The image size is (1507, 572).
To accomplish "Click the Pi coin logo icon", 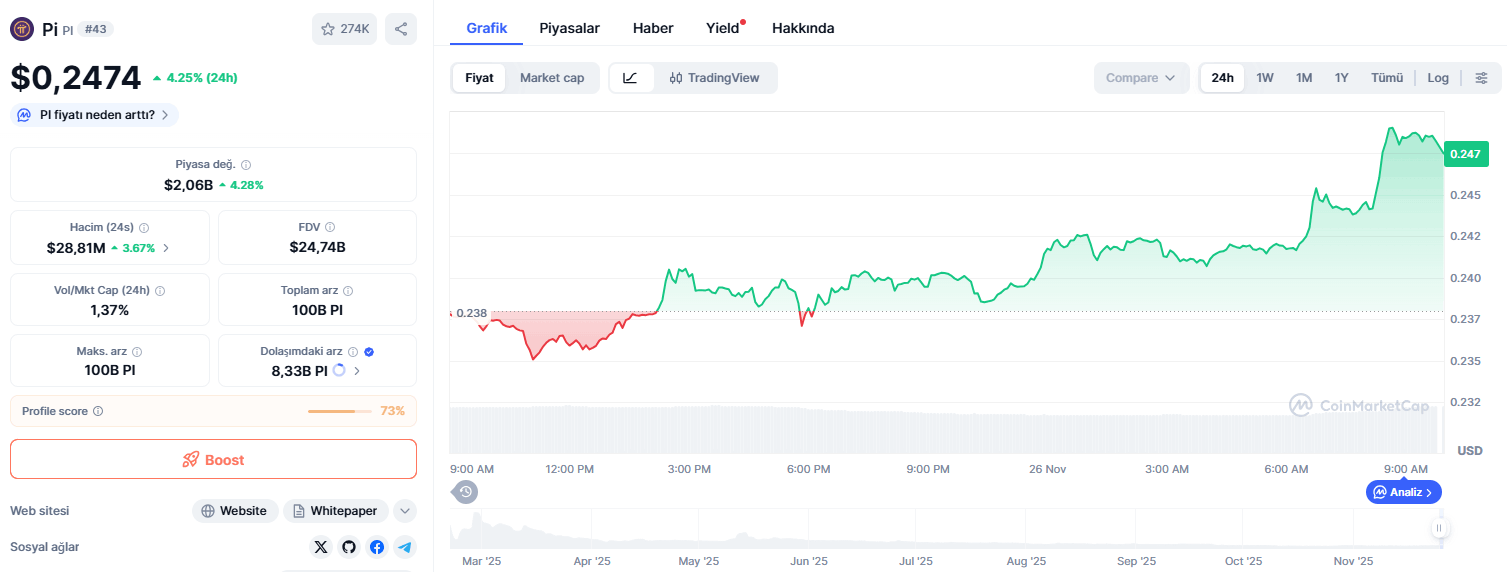I will (22, 29).
